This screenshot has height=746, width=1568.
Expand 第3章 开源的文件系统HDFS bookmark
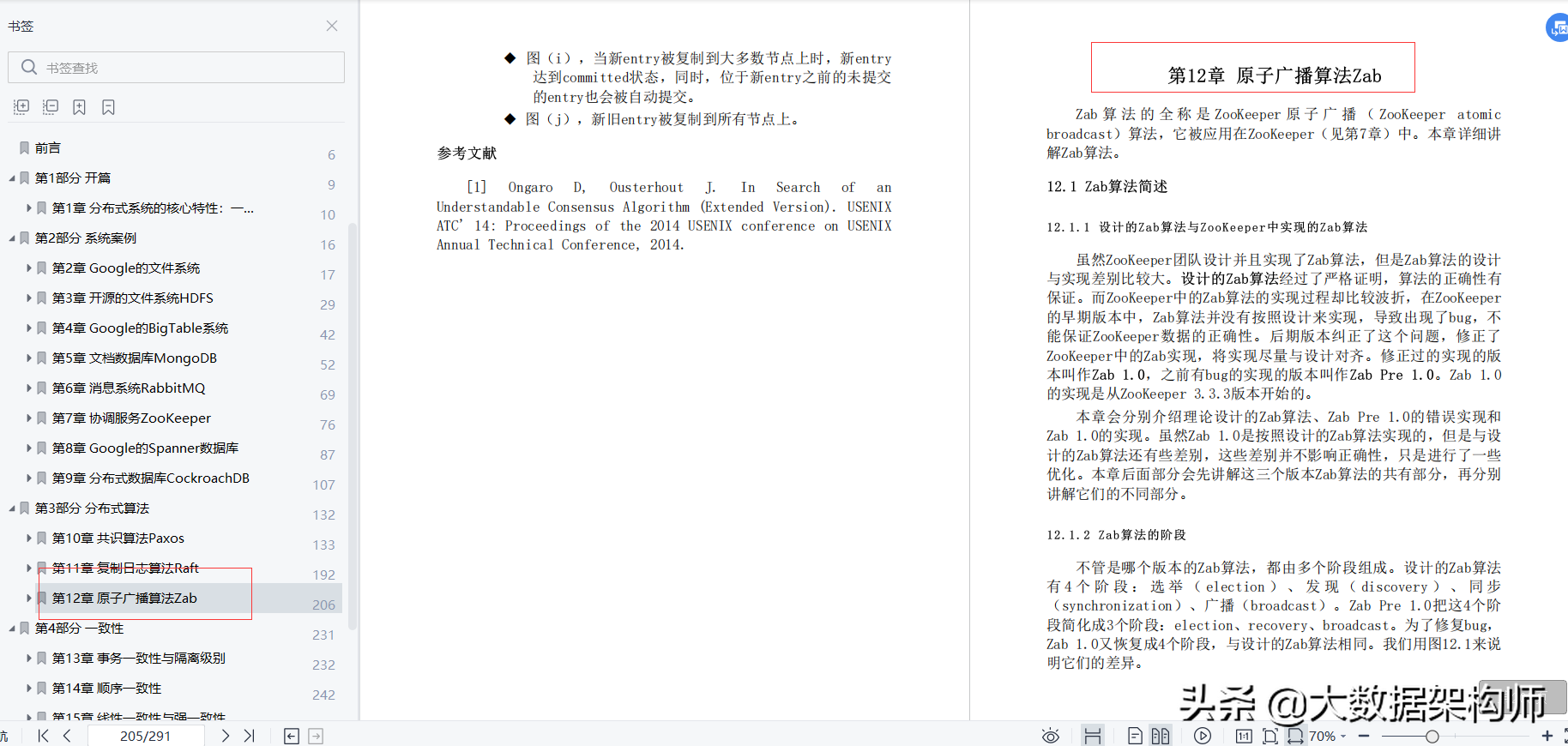[x=29, y=298]
